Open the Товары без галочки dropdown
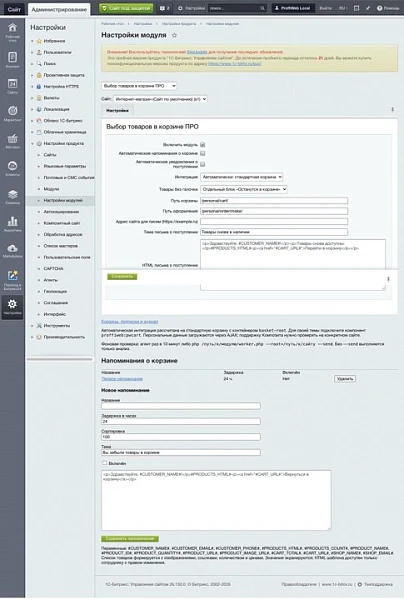The image size is (404, 600). coord(244,189)
